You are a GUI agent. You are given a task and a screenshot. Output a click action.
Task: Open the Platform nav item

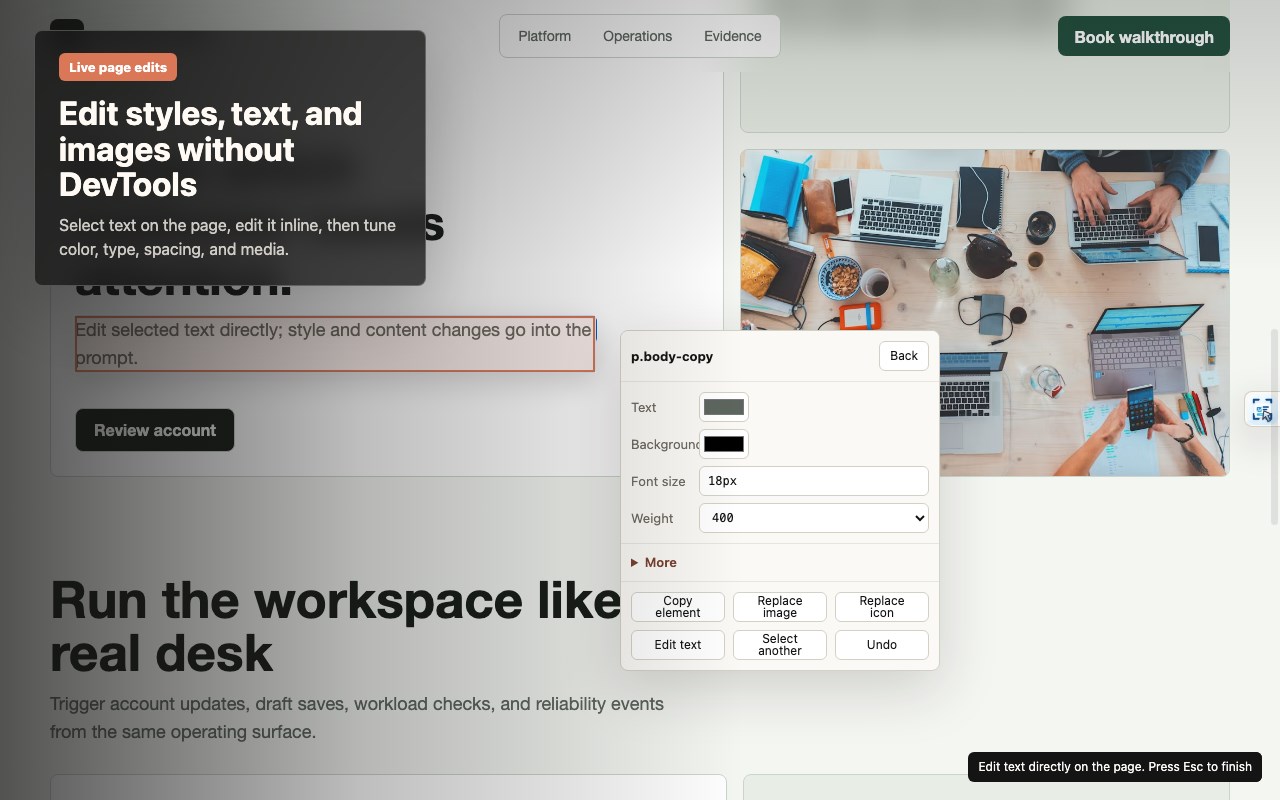(x=544, y=36)
